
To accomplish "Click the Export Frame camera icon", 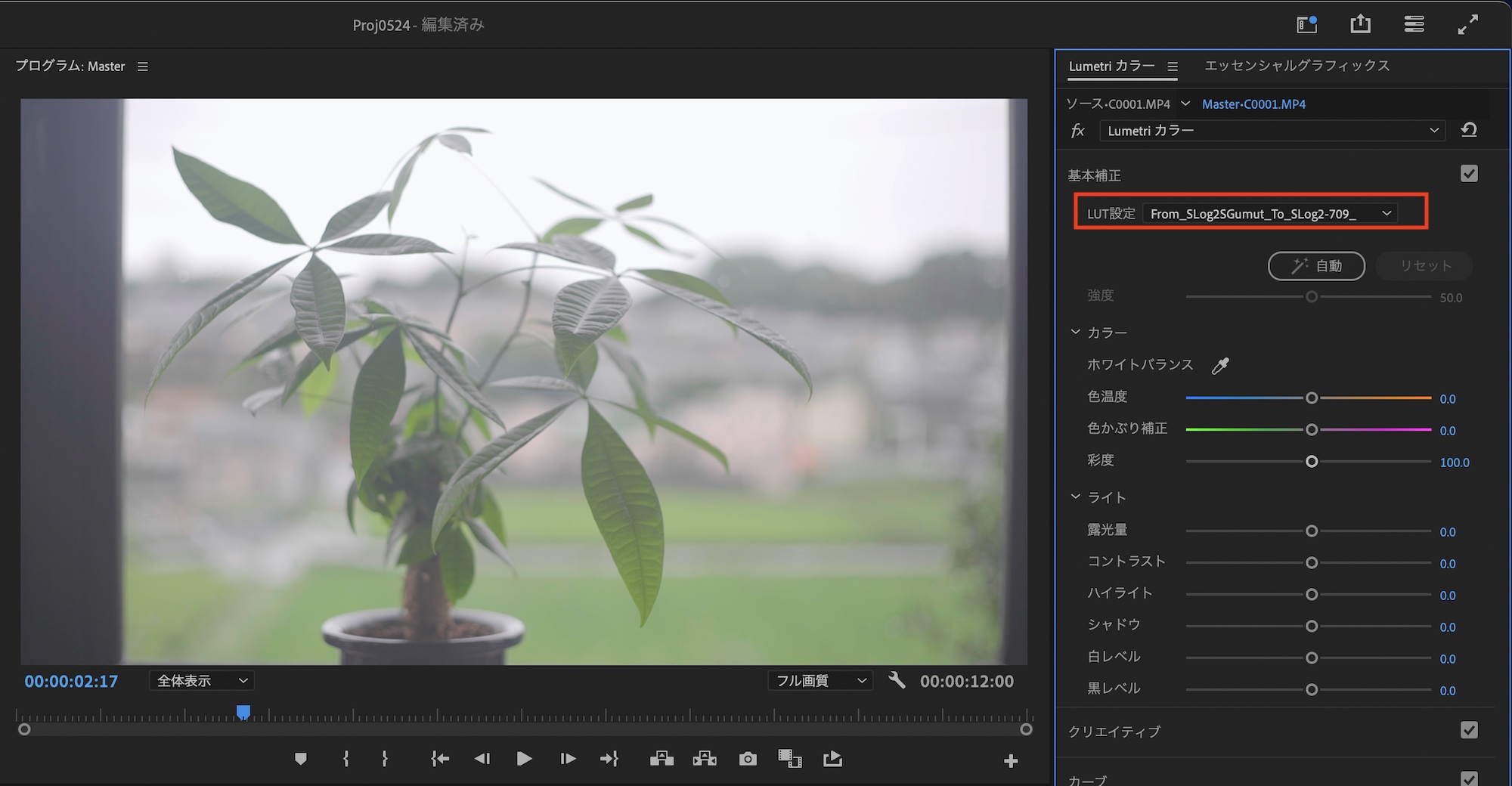I will click(x=748, y=759).
